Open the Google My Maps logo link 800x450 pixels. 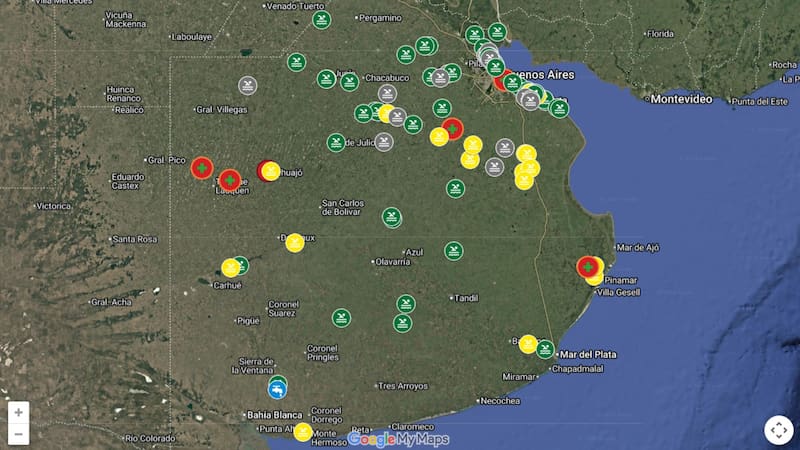click(x=398, y=439)
